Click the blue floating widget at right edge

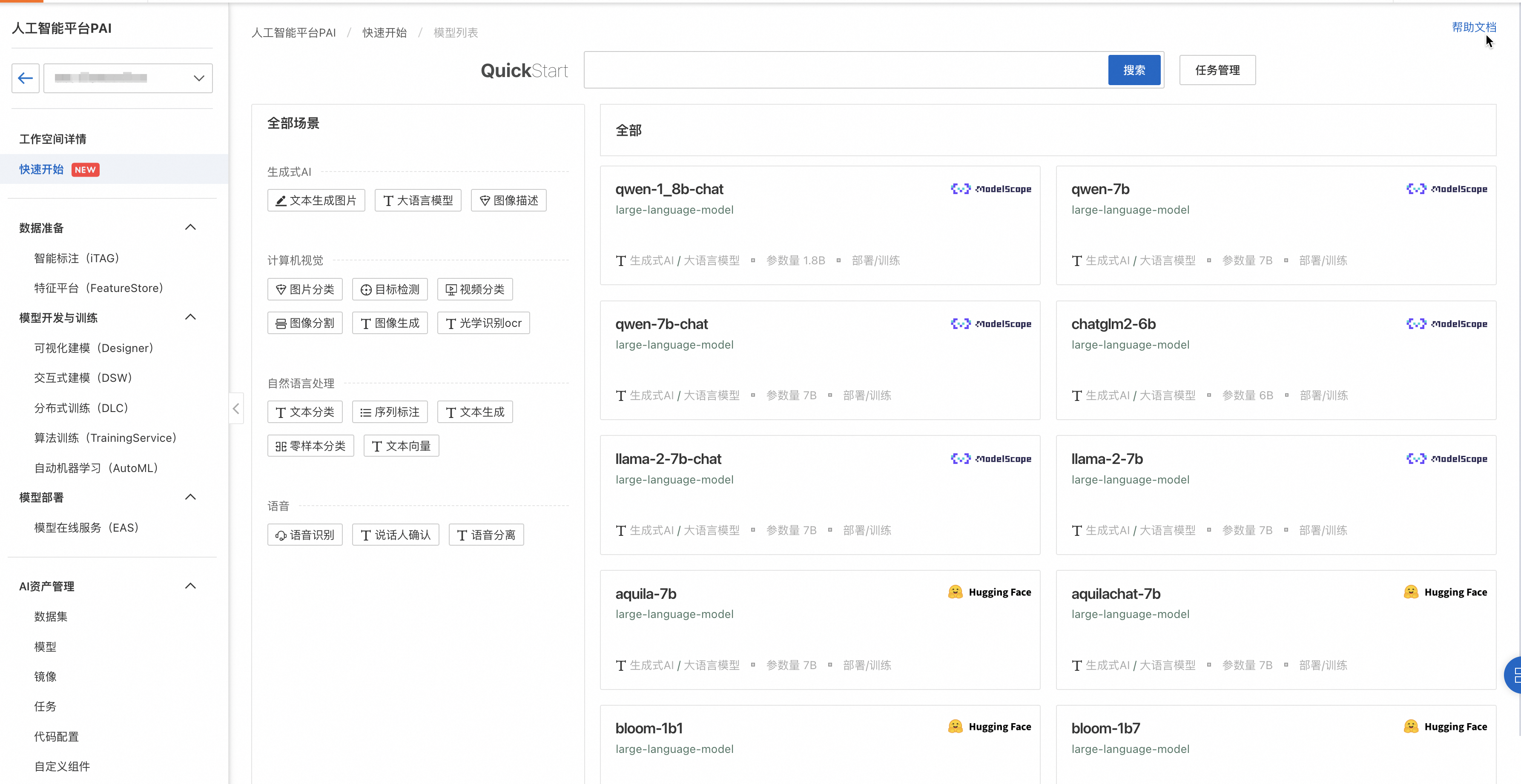1513,675
